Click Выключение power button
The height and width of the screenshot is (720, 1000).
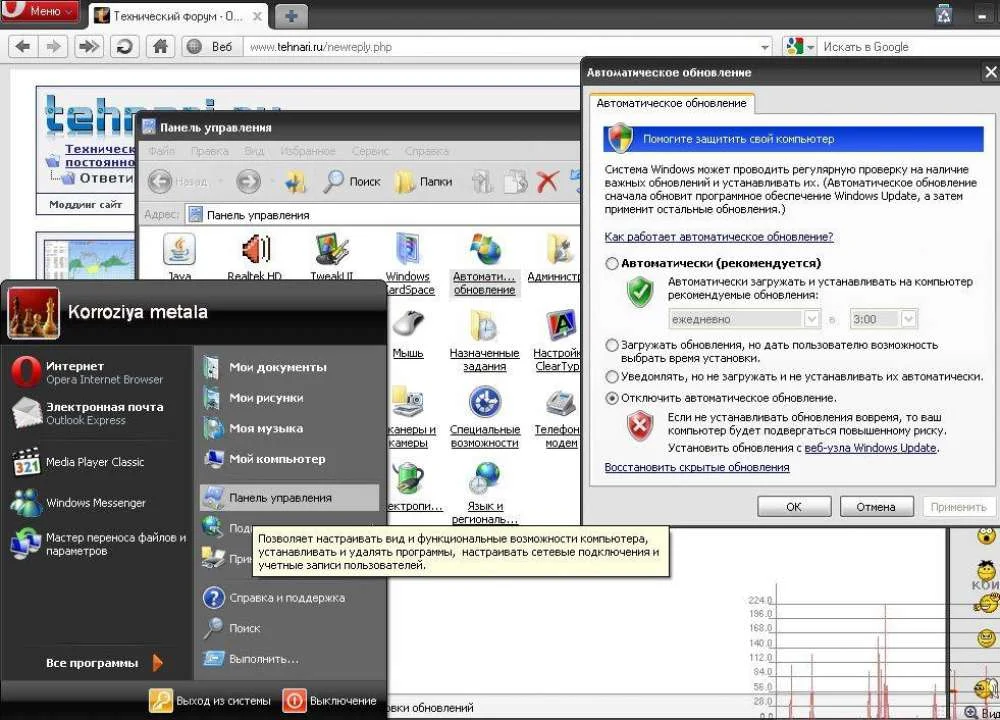330,700
